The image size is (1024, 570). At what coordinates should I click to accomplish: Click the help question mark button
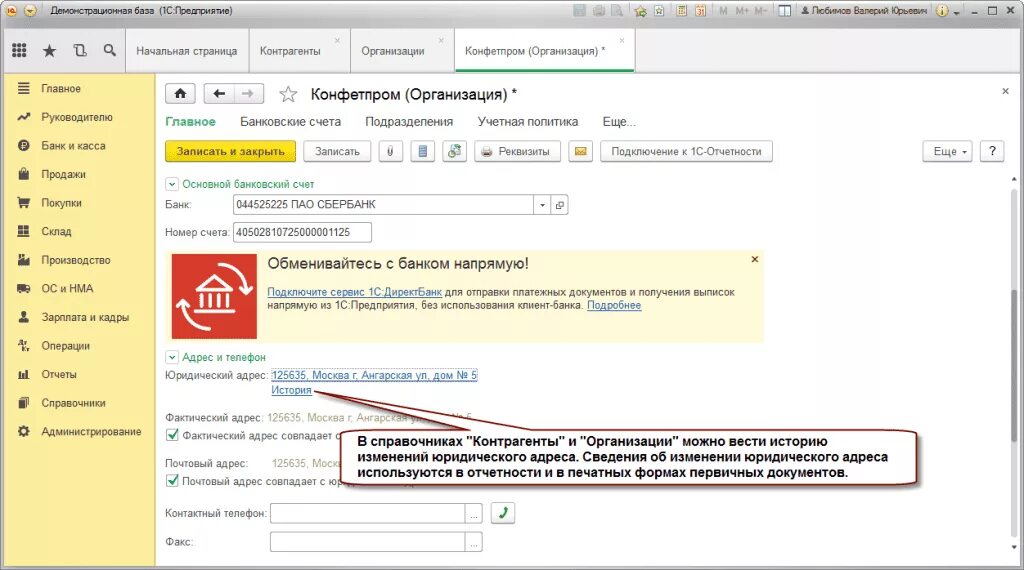(x=992, y=151)
